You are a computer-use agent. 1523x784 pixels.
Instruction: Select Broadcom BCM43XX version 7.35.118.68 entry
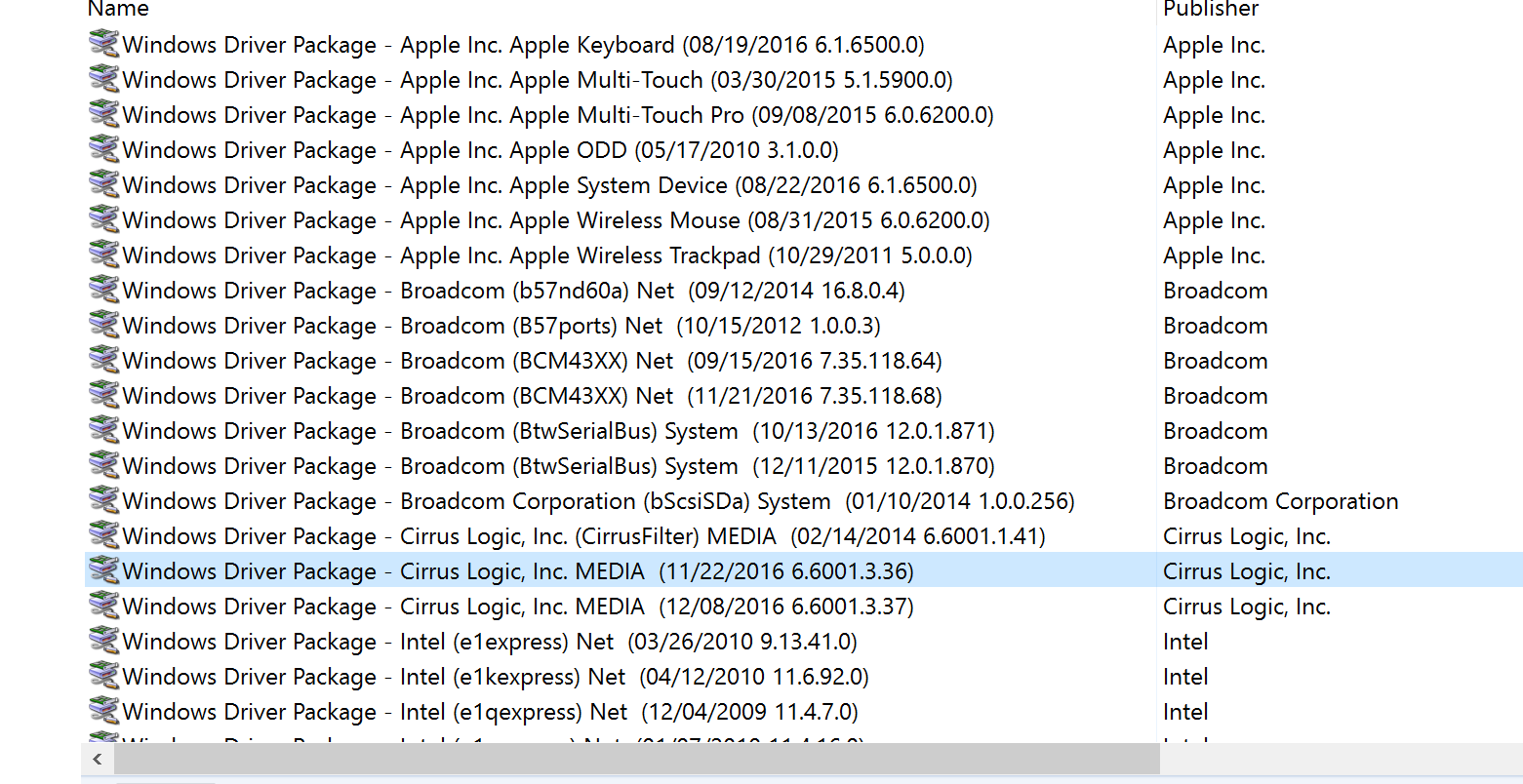pos(532,396)
